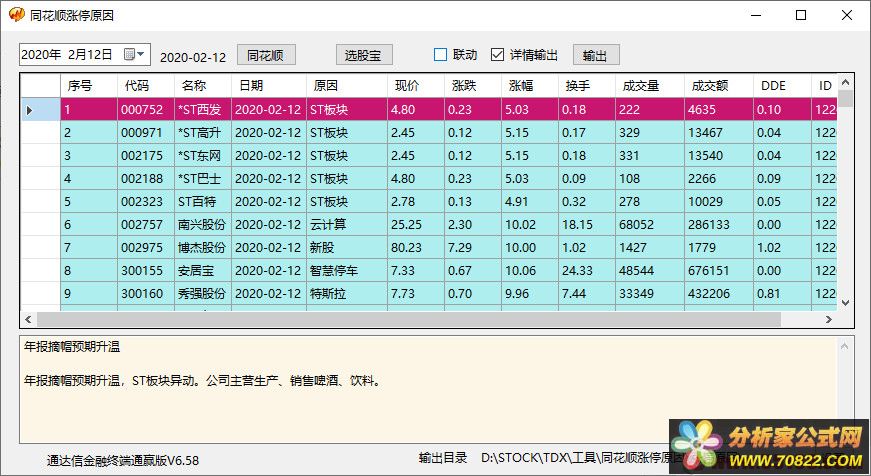
Task: Sort by the 涨幅 column header
Action: 530,86
